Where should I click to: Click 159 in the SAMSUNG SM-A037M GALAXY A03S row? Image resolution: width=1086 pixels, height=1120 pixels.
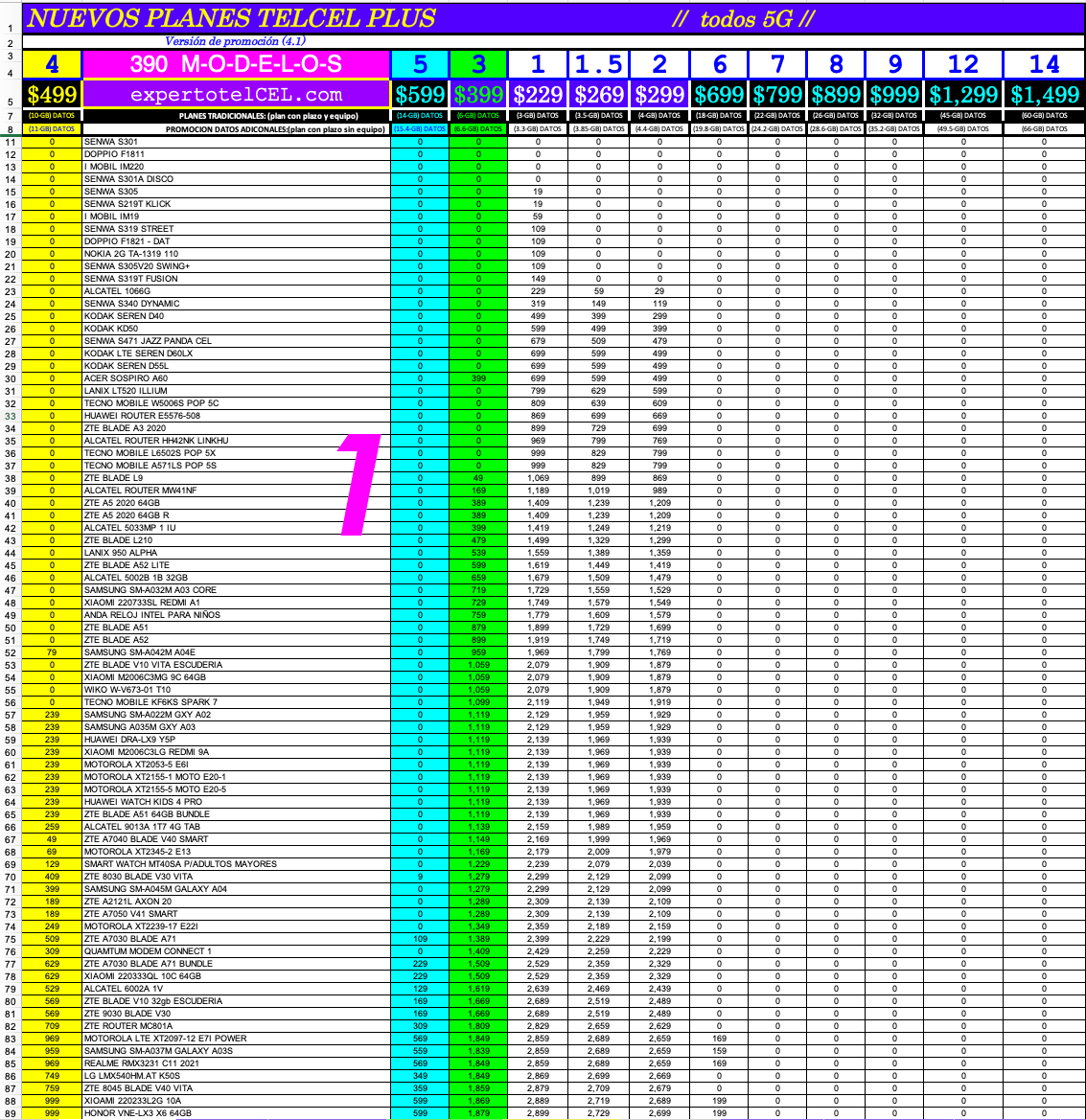(x=719, y=1051)
